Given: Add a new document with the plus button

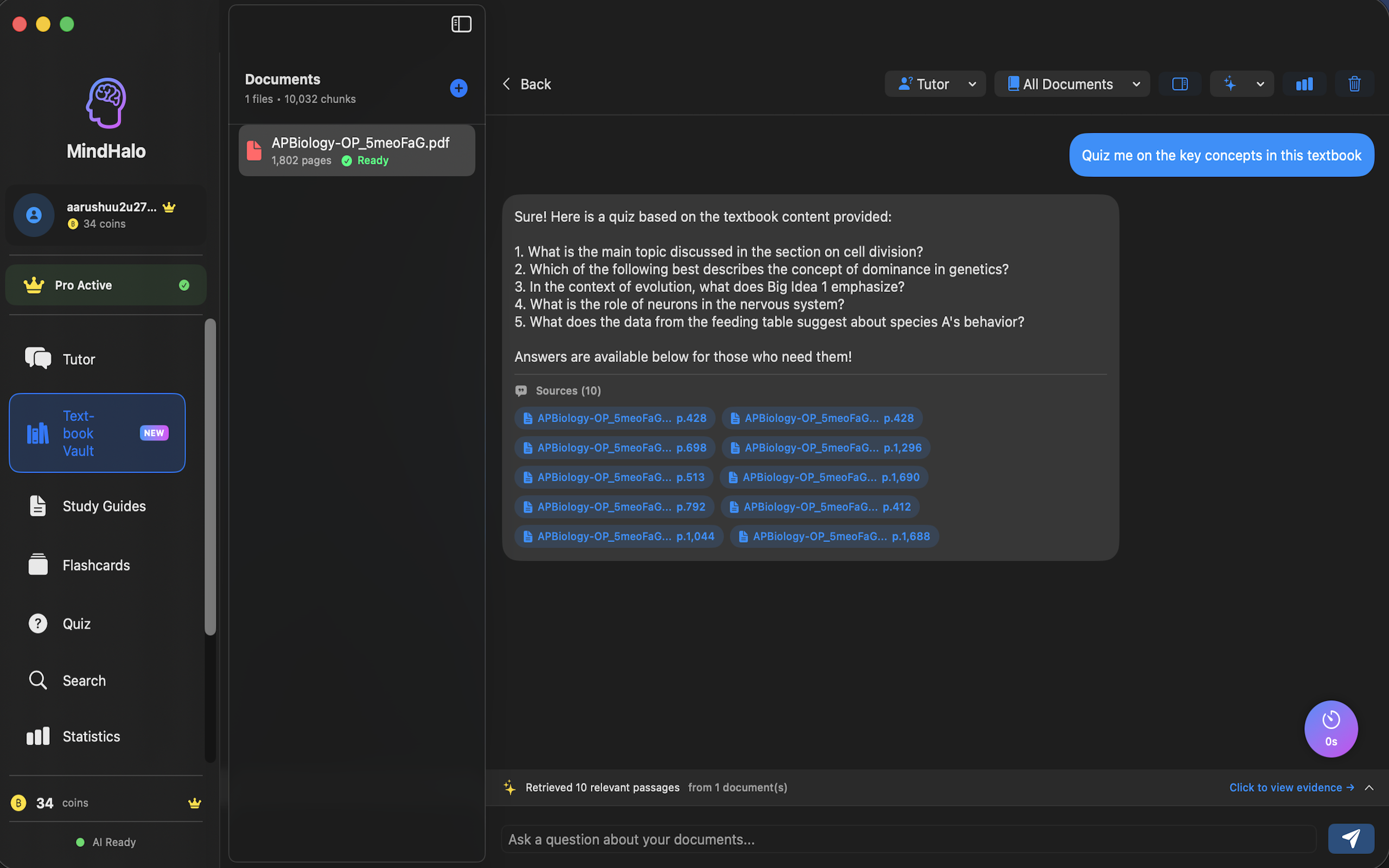Looking at the screenshot, I should [x=458, y=88].
